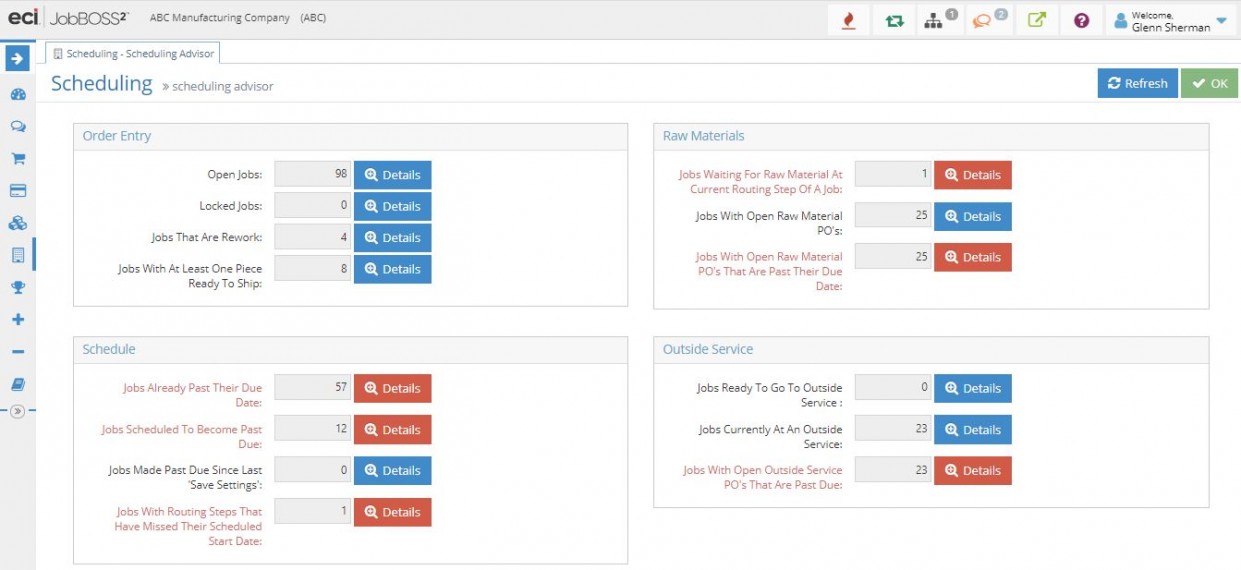
Task: Details for Raw Material PO's Past Their Due Date
Action: 973,257
